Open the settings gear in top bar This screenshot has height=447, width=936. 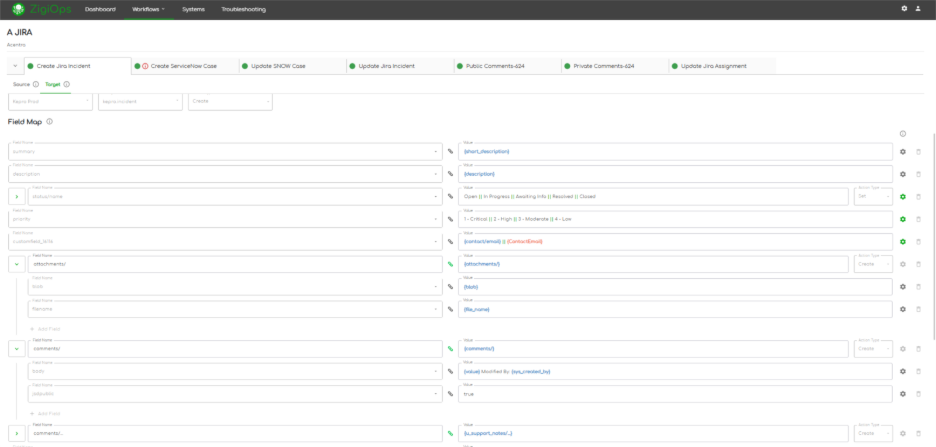pos(904,9)
